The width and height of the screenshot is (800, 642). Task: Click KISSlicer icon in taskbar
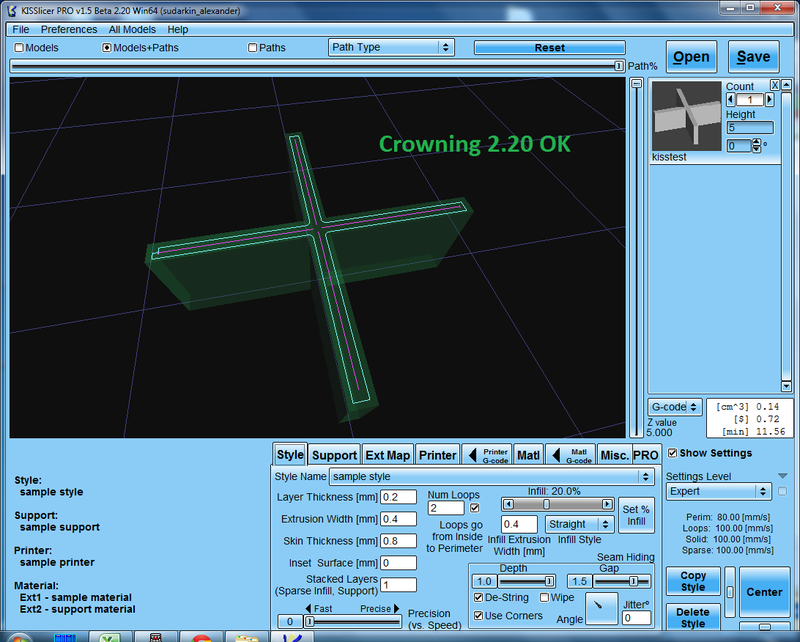[x=292, y=637]
